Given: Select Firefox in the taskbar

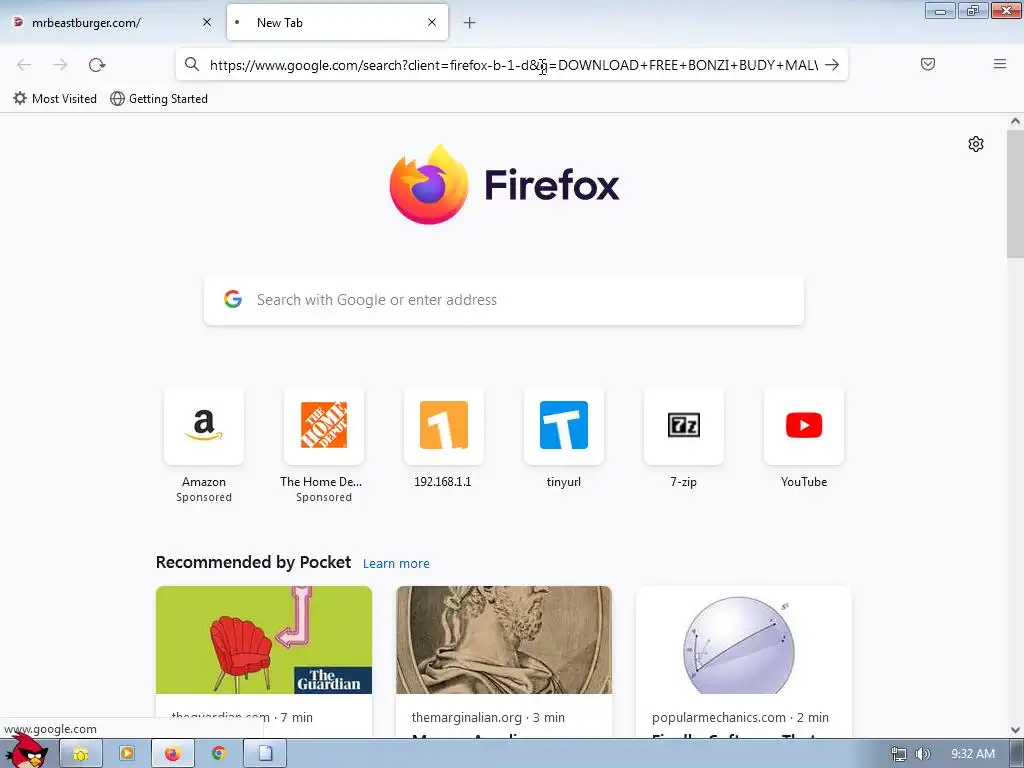Looking at the screenshot, I should click(x=172, y=754).
